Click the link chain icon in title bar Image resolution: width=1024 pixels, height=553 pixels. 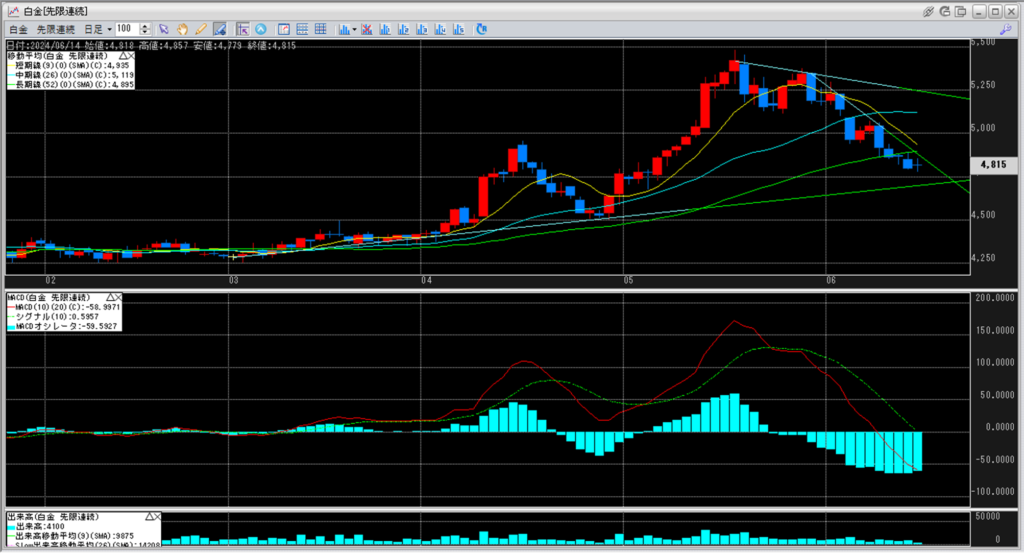coord(928,10)
